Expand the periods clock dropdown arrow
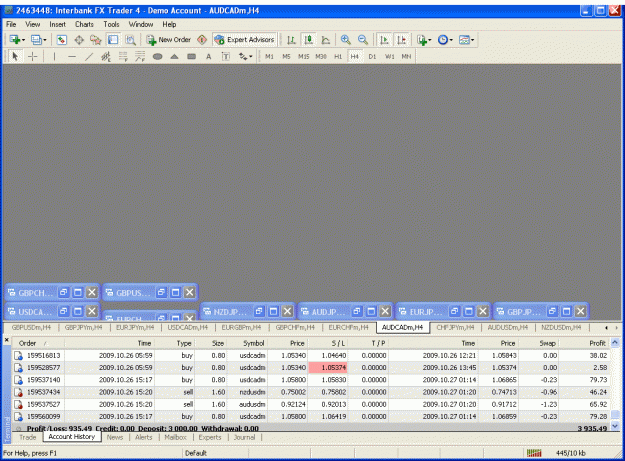Viewport: 625px width, 461px height. tap(451, 40)
